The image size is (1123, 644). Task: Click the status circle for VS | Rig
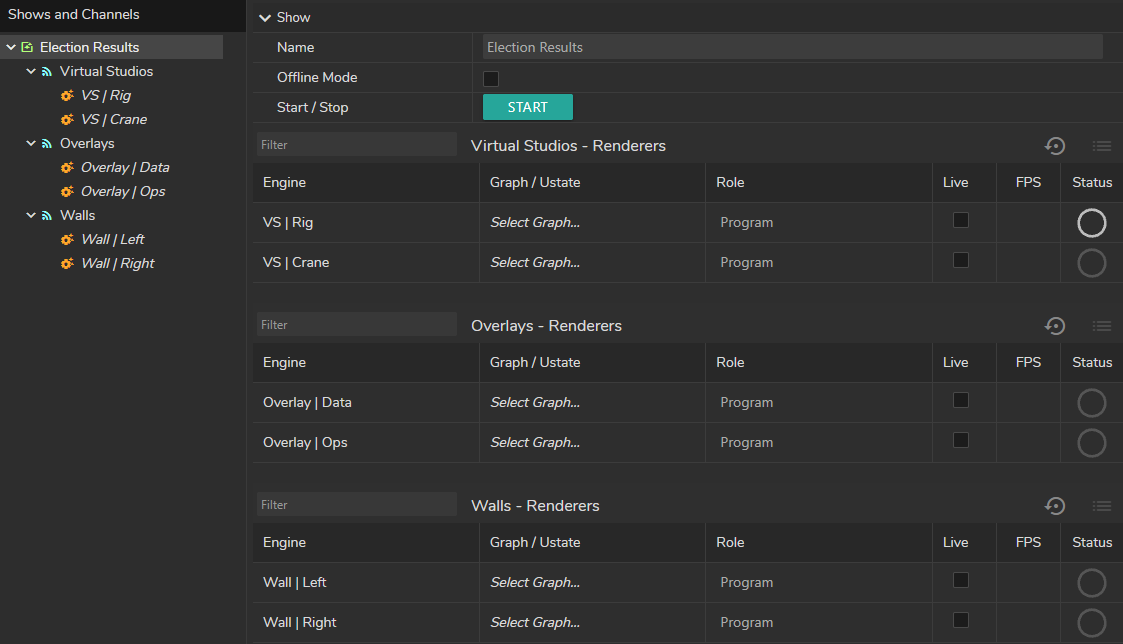pos(1091,223)
